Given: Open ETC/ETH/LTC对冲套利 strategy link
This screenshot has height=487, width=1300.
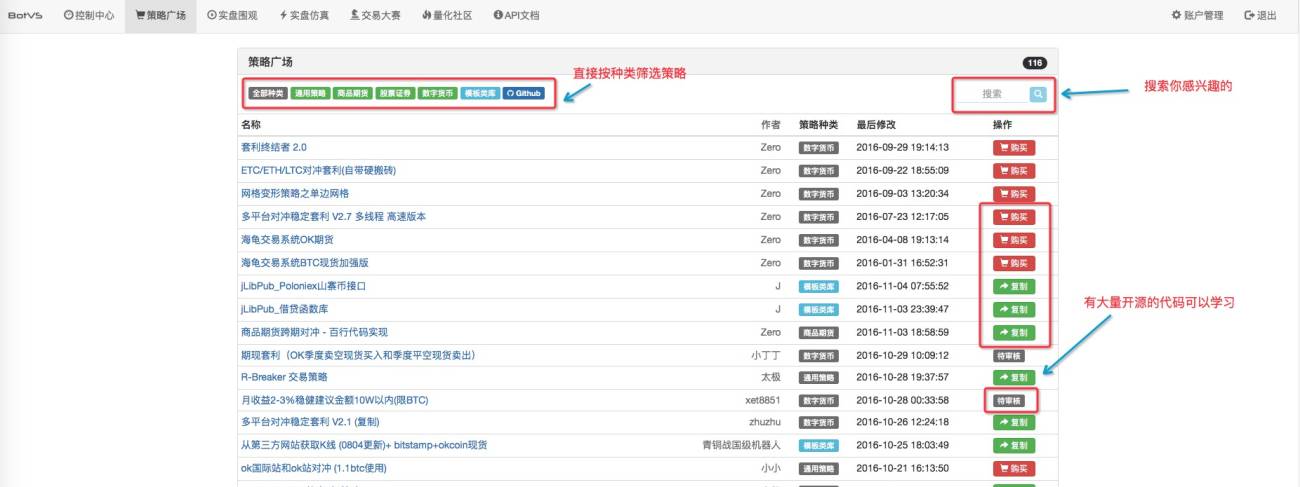Looking at the screenshot, I should pyautogui.click(x=318, y=170).
